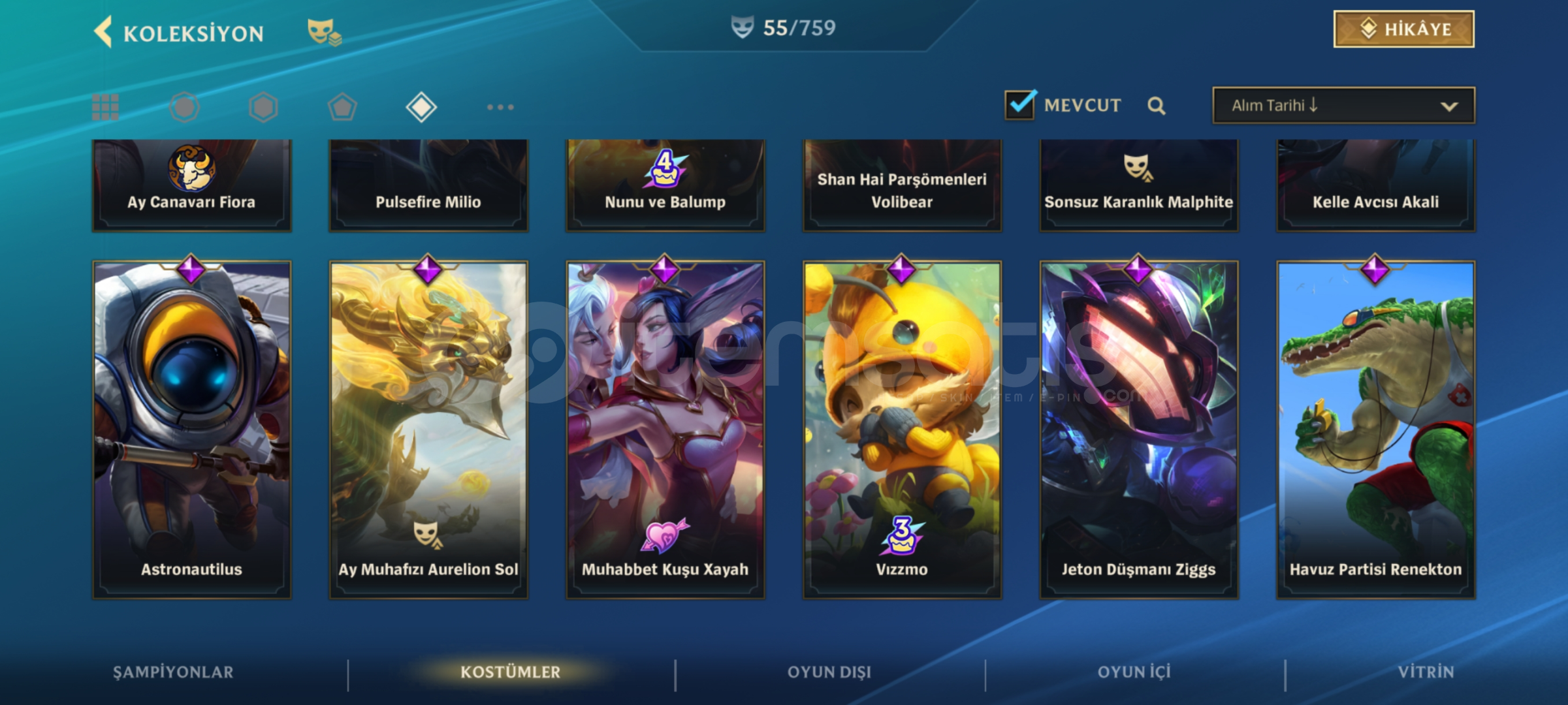Switch to the Şampiyonlar tab
The width and height of the screenshot is (1568, 705).
(x=173, y=672)
